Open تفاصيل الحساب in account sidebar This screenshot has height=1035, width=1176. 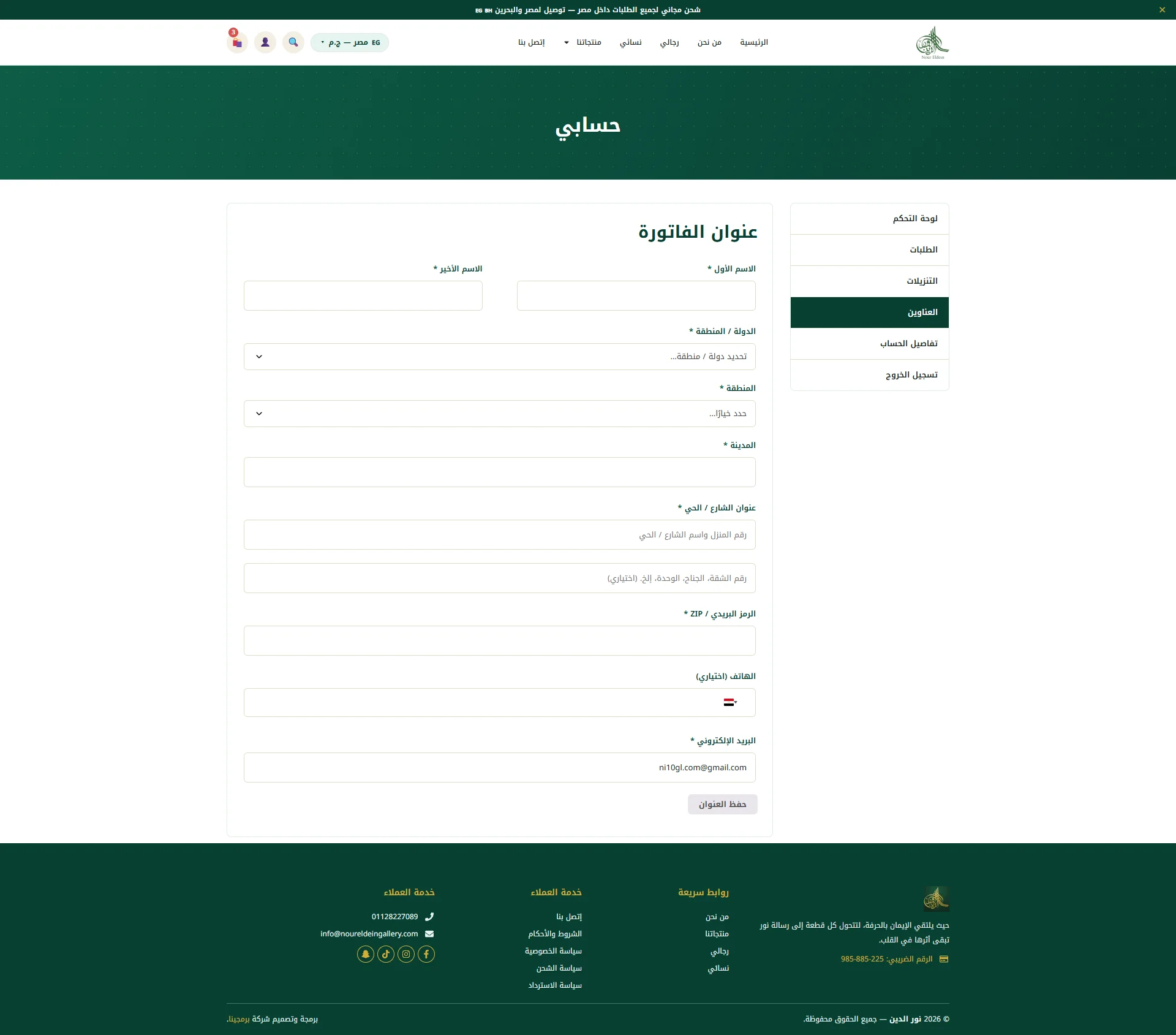[x=870, y=344]
